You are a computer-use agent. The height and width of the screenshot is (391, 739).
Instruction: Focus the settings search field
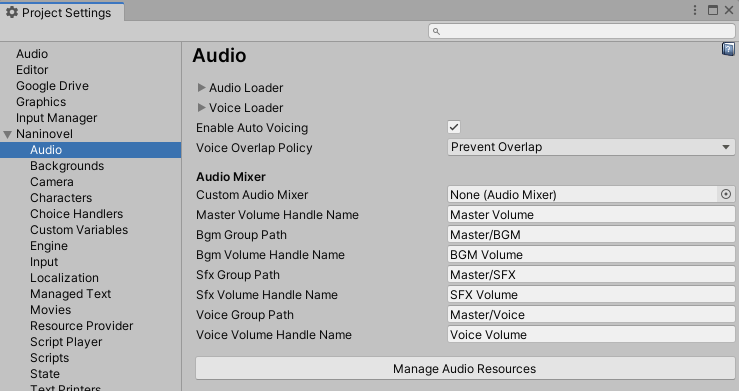tap(582, 32)
